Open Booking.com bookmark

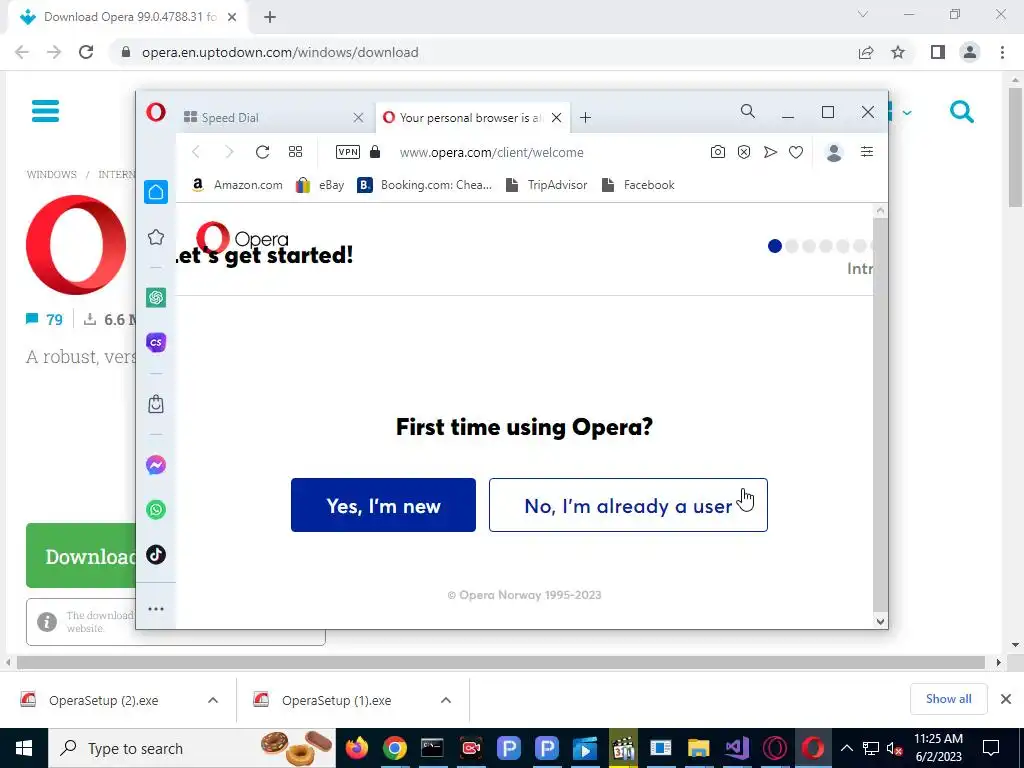click(x=425, y=185)
